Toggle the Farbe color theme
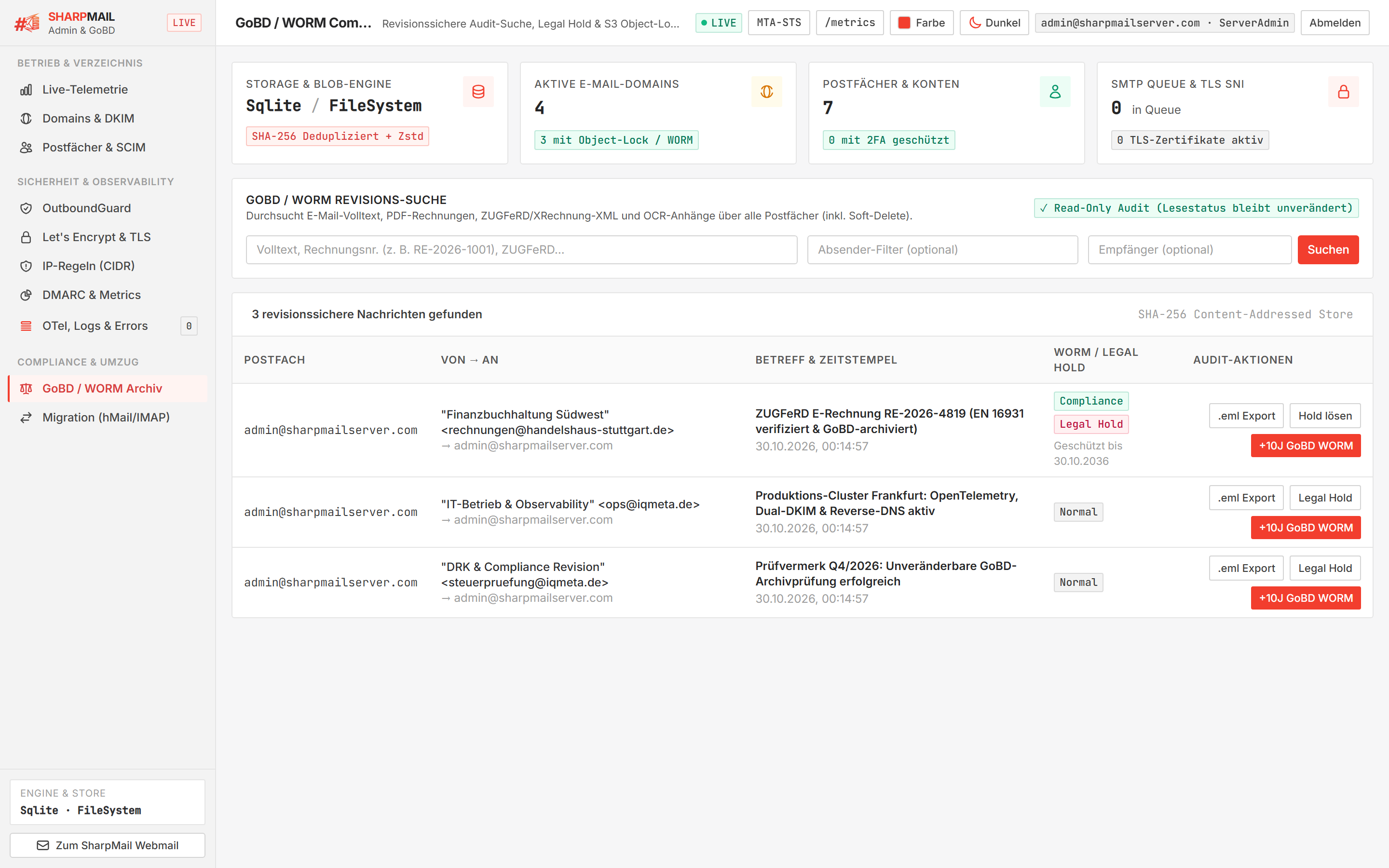 point(921,23)
